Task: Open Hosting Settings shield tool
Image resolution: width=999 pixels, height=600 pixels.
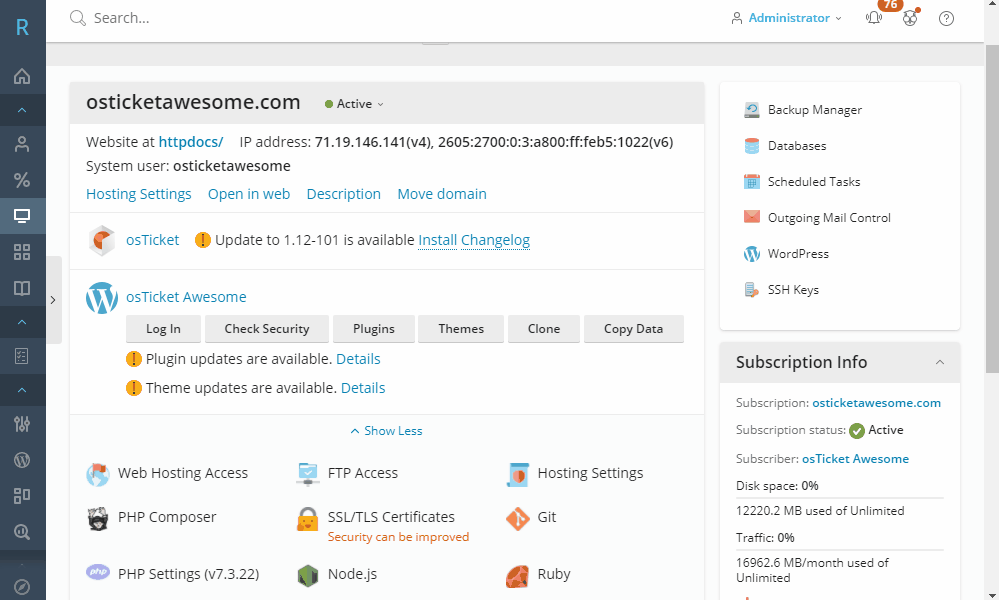Action: click(518, 475)
